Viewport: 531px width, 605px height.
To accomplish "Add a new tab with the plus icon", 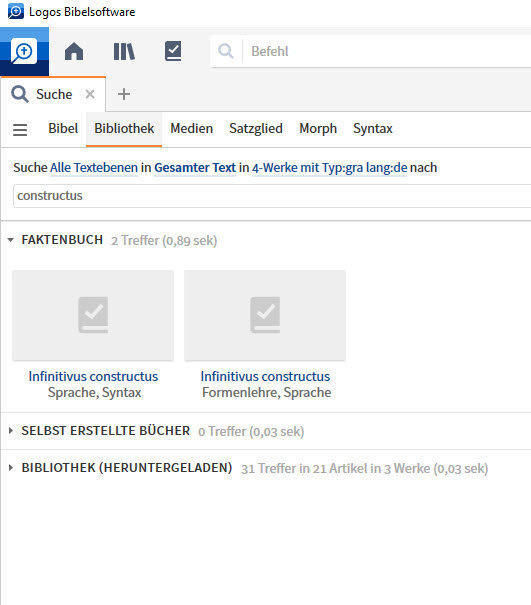I will point(124,94).
